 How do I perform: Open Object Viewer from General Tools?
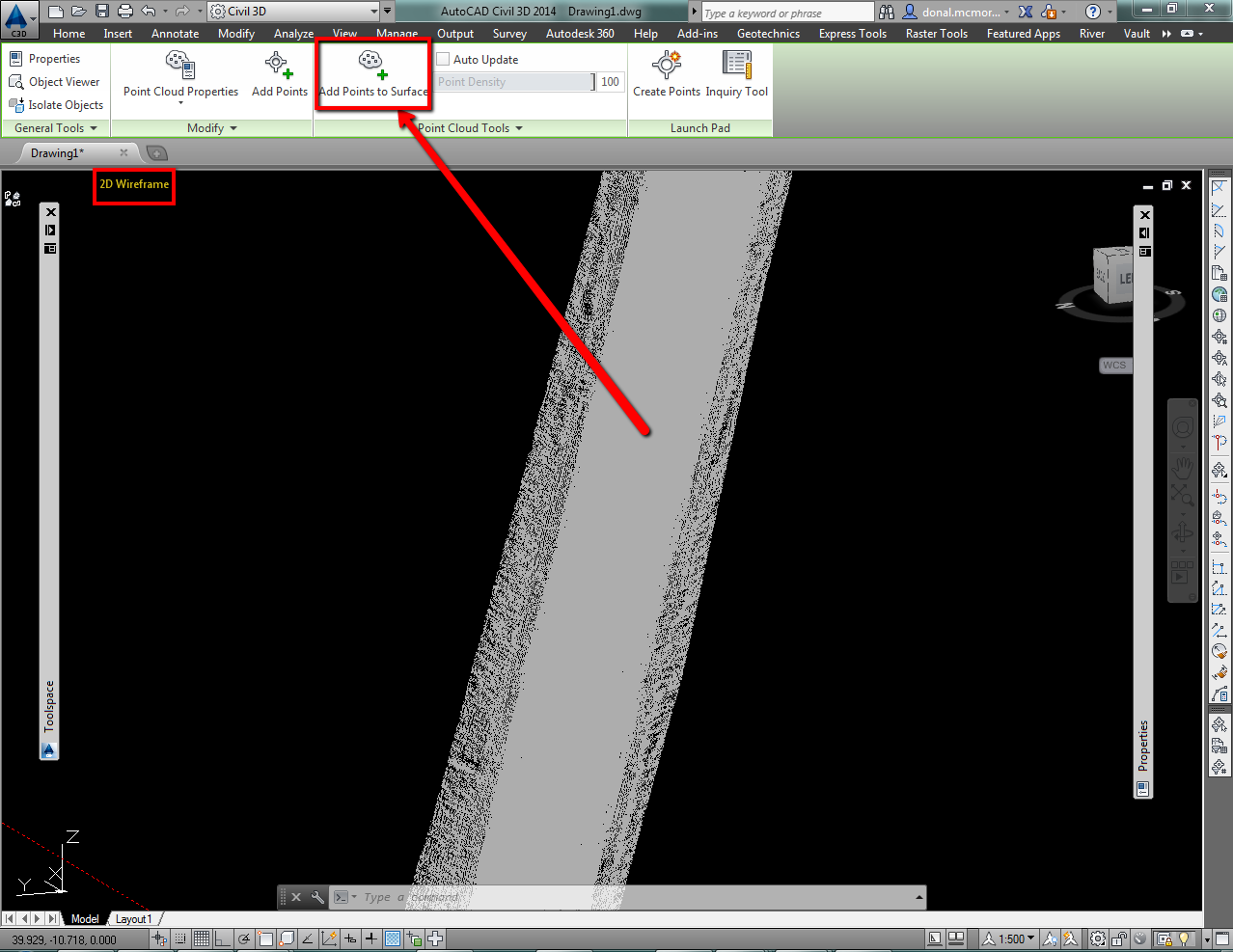pyautogui.click(x=55, y=82)
